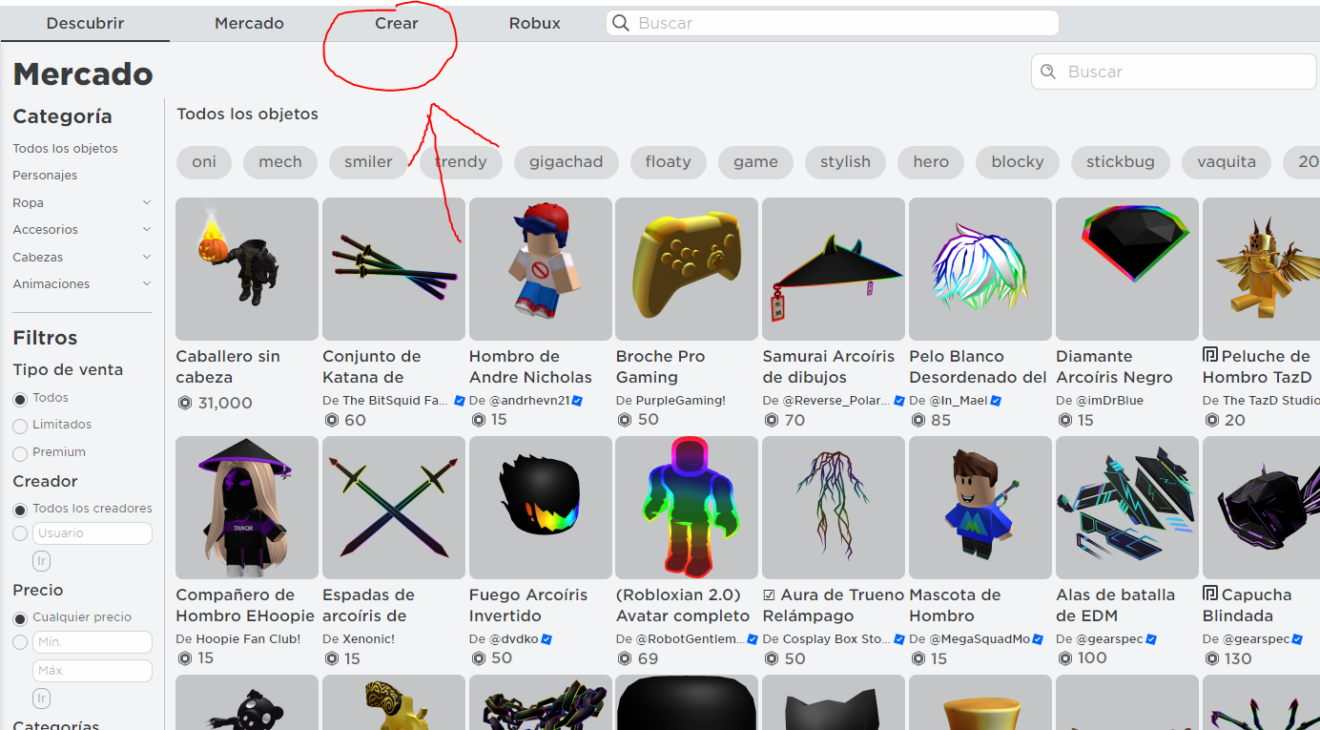Click into the Máx. price field

tap(92, 670)
